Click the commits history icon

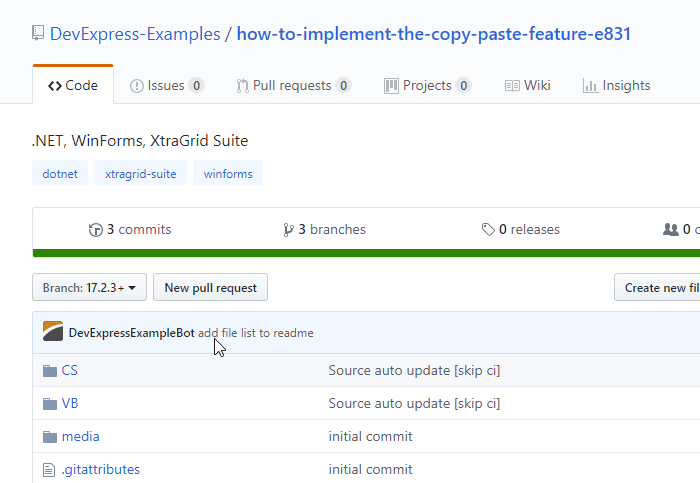coord(96,230)
